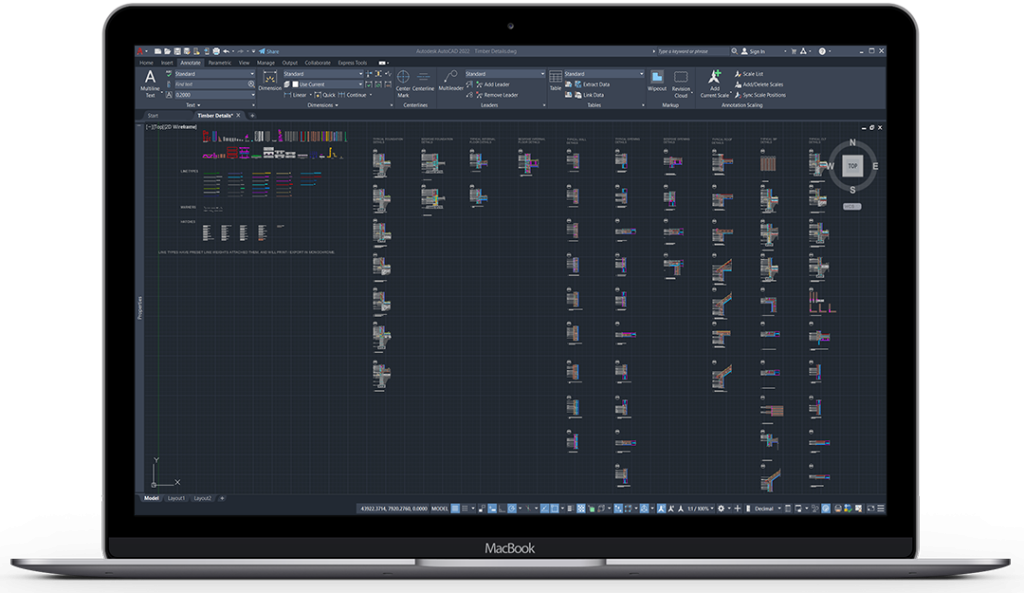Open the Scale List
Image resolution: width=1024 pixels, height=593 pixels.
pyautogui.click(x=749, y=74)
